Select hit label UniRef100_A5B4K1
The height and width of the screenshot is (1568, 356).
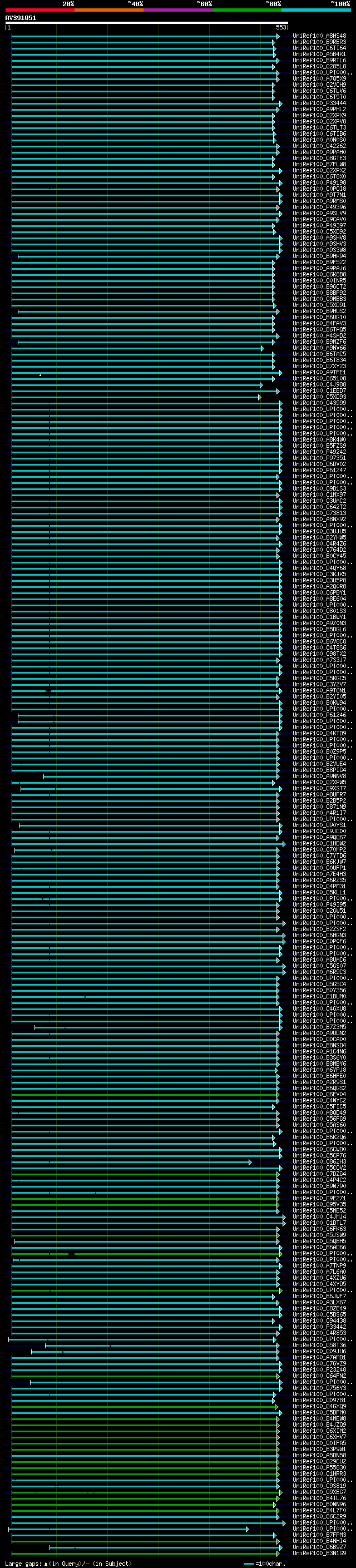(x=319, y=54)
